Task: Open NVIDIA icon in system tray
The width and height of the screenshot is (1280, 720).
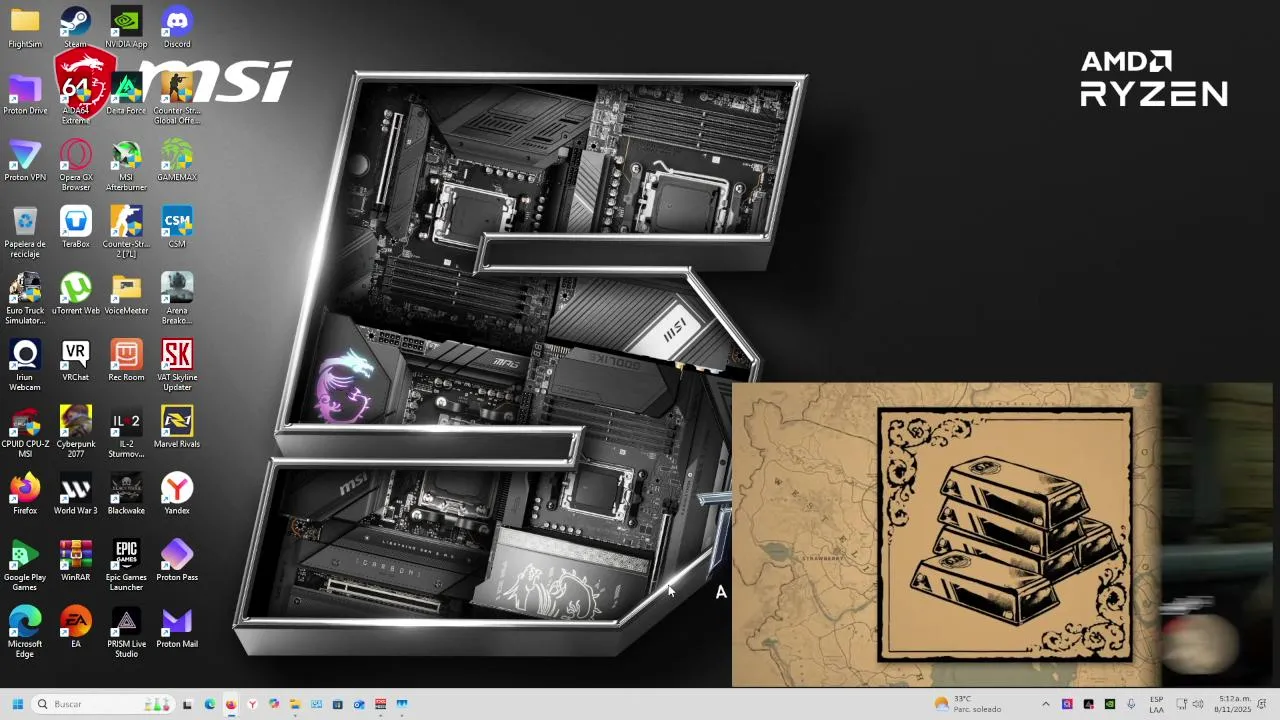Action: click(x=1109, y=704)
